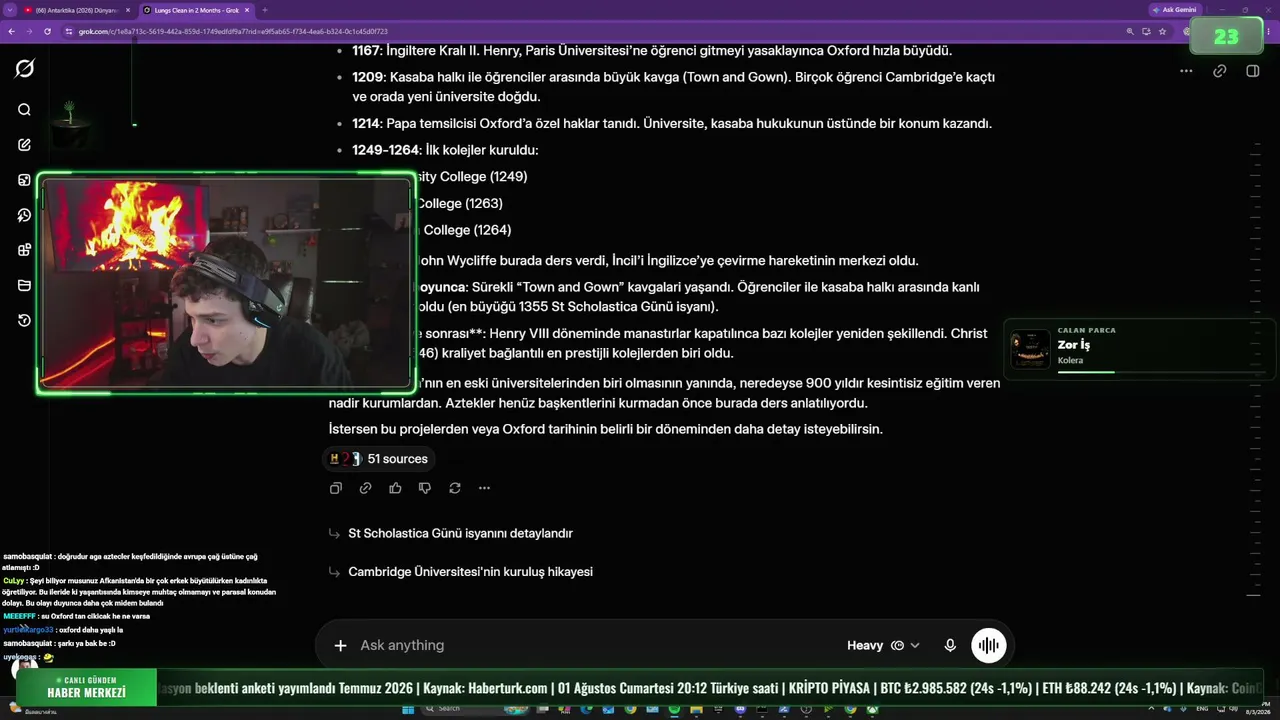1280x720 pixels.
Task: Select the St Scholastica Günü isyanını detaylandır suggestion
Action: tap(460, 534)
